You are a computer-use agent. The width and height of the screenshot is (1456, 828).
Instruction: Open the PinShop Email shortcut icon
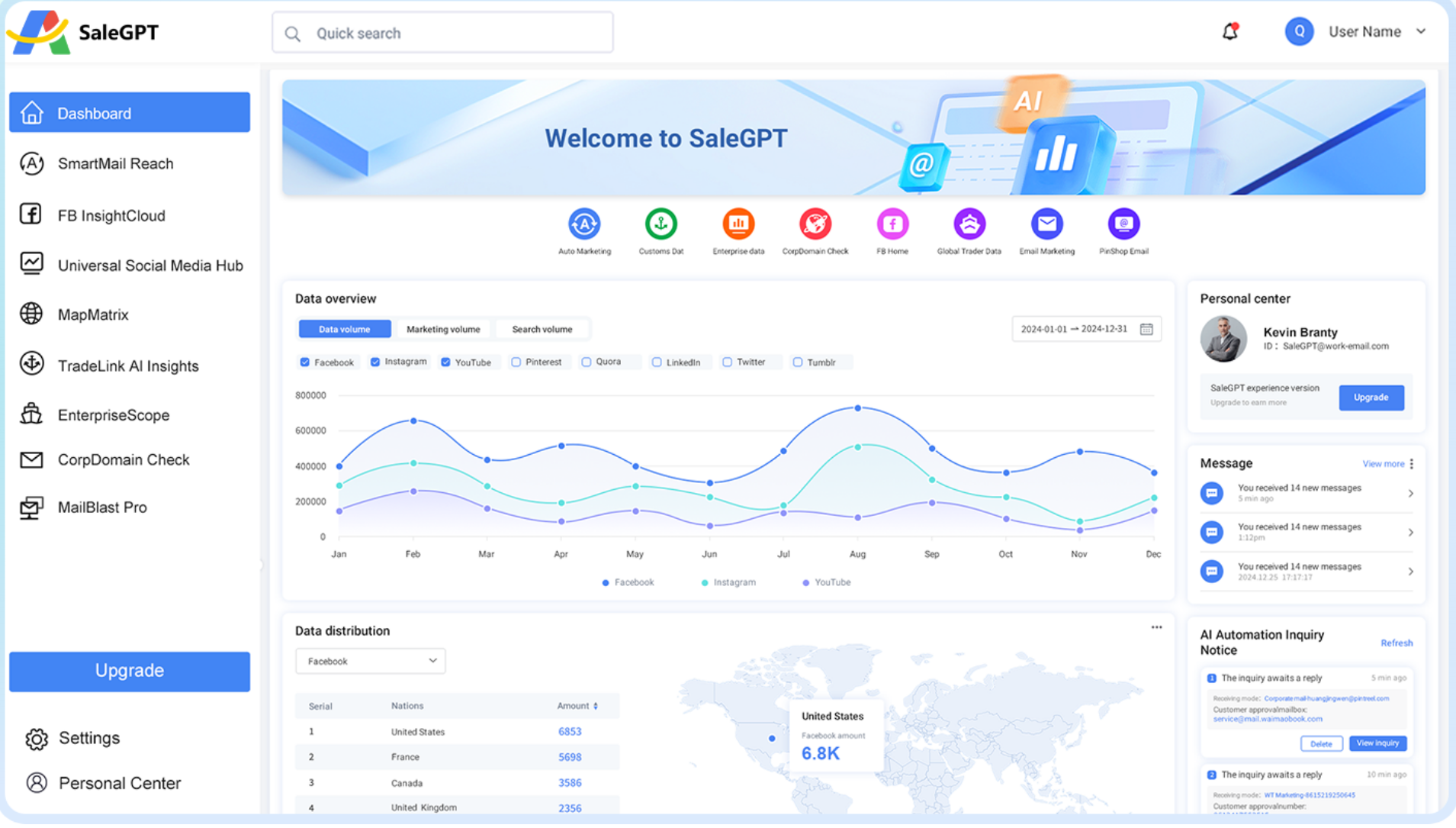coord(1123,224)
